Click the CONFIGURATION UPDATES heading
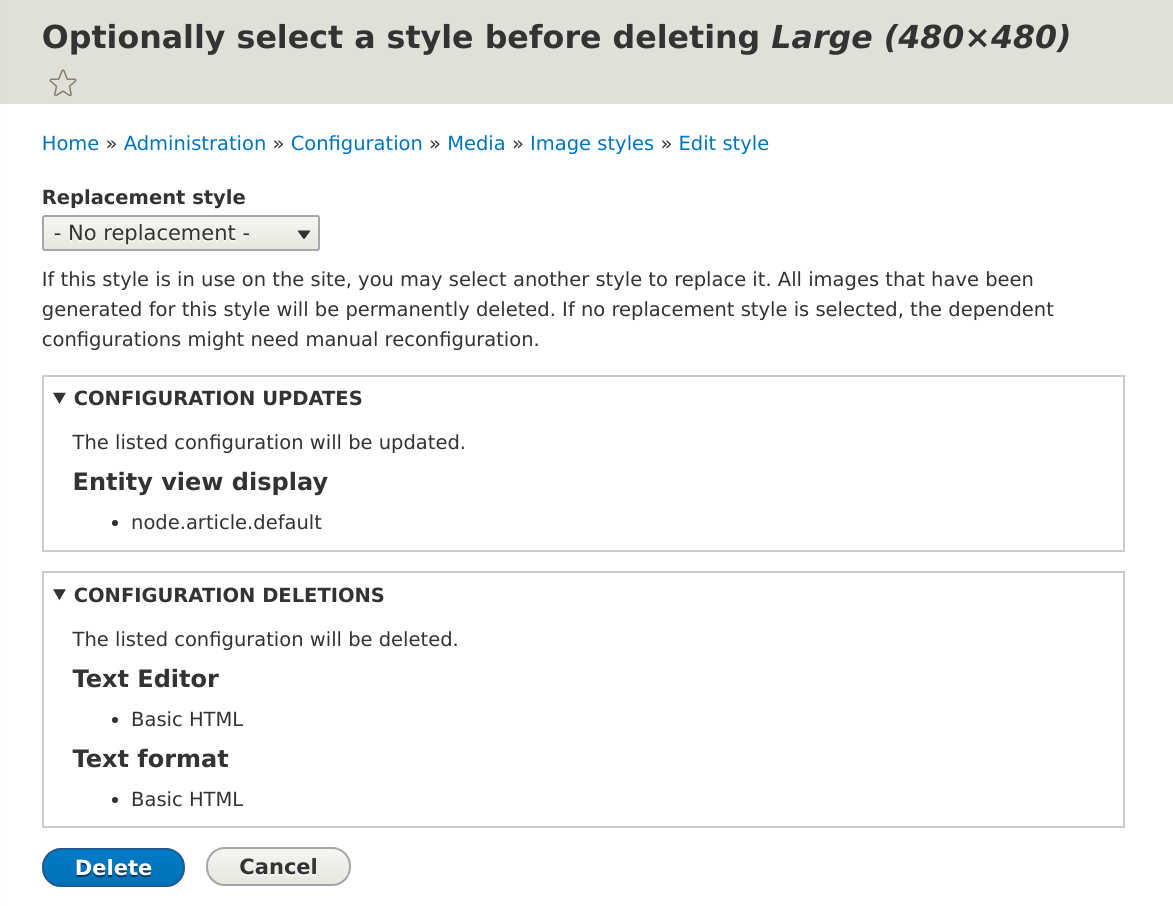The image size is (1173, 906). (x=218, y=398)
